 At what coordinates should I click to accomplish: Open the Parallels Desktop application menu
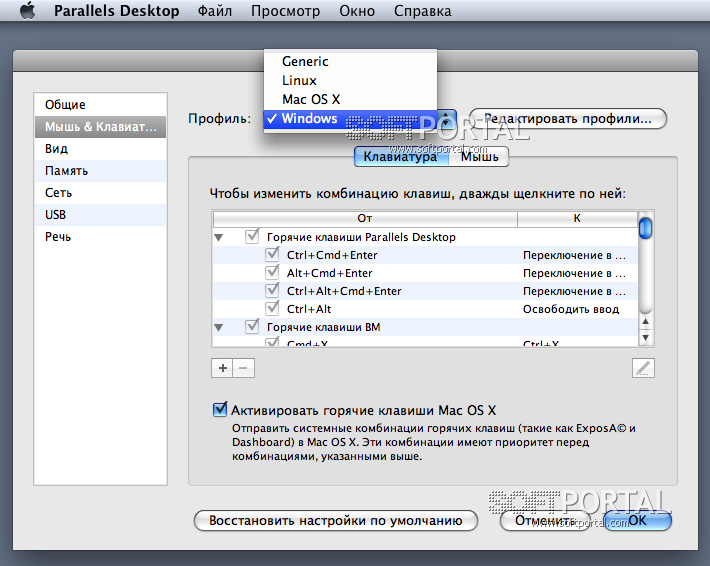(x=116, y=10)
